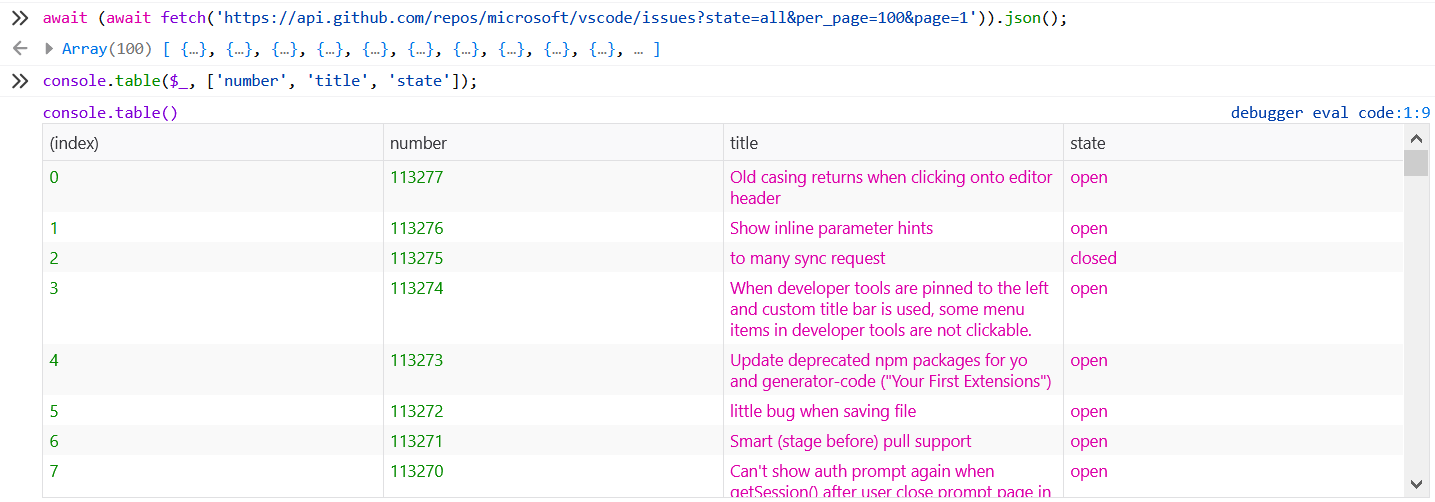Click the console.table command input line
The width and height of the screenshot is (1435, 502).
point(260,81)
